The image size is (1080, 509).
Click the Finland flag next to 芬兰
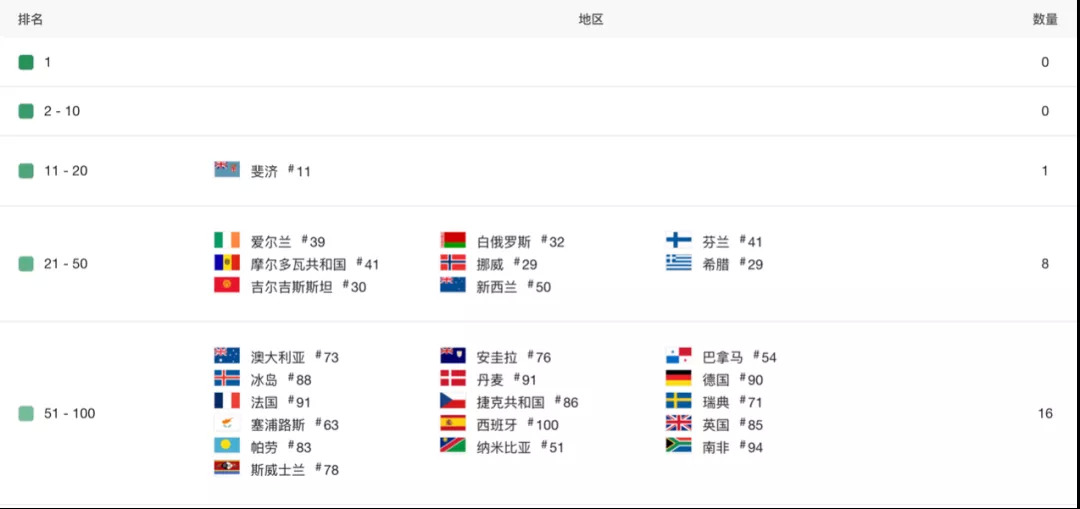click(x=679, y=241)
